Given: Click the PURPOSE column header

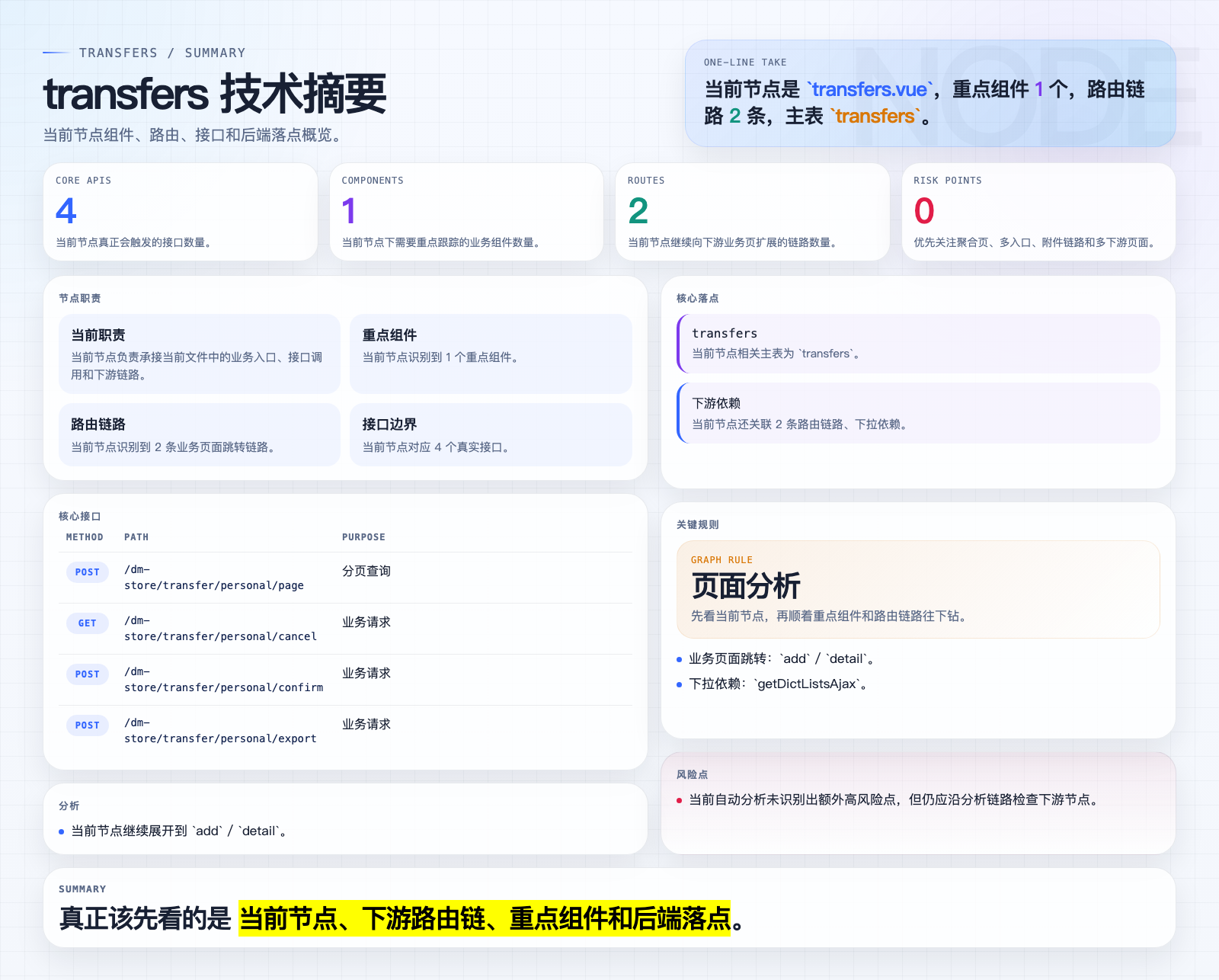Looking at the screenshot, I should [x=363, y=537].
